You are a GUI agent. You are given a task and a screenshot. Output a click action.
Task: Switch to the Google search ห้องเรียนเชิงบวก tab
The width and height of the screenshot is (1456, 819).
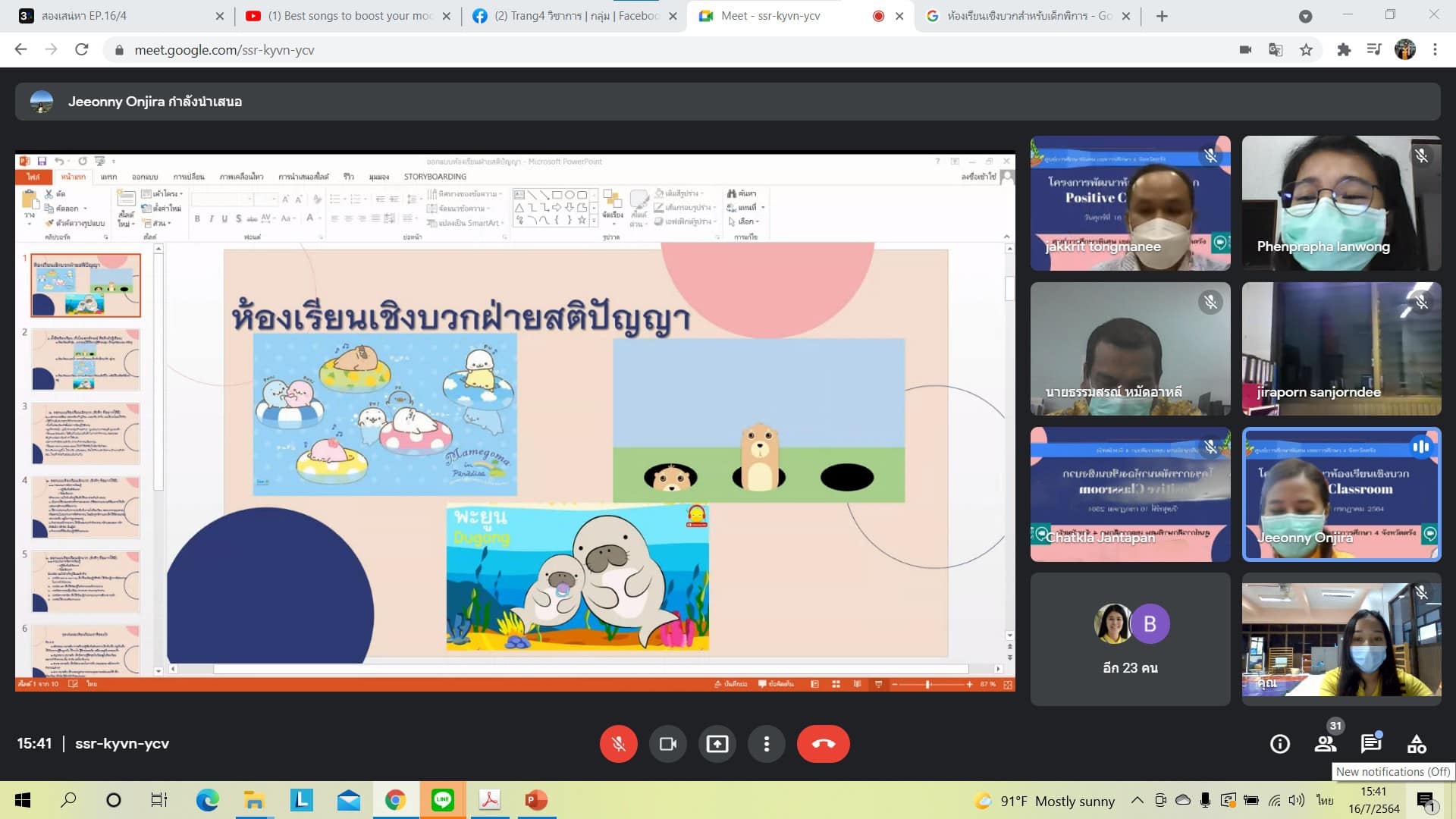1027,16
